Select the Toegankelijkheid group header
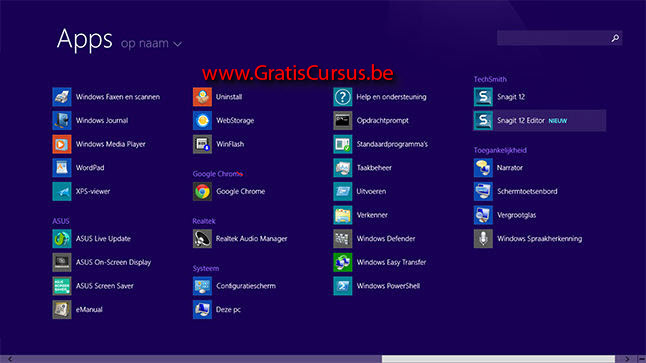 500,150
